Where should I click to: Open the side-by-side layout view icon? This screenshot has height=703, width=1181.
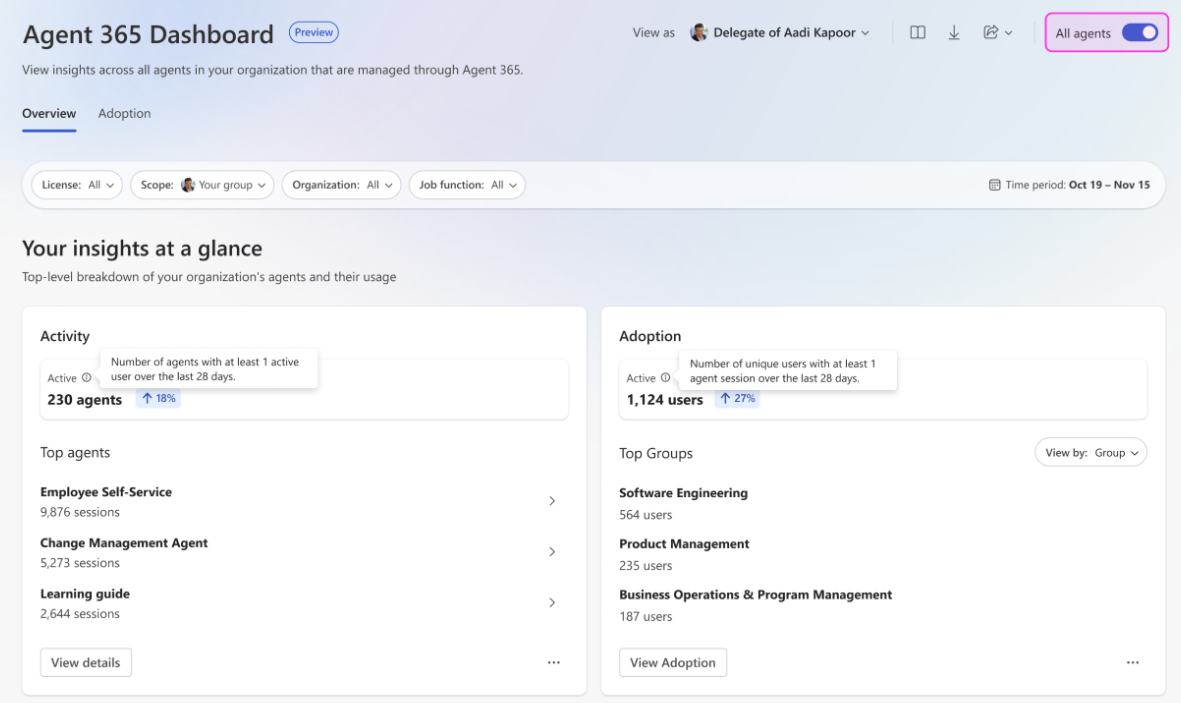click(x=917, y=32)
